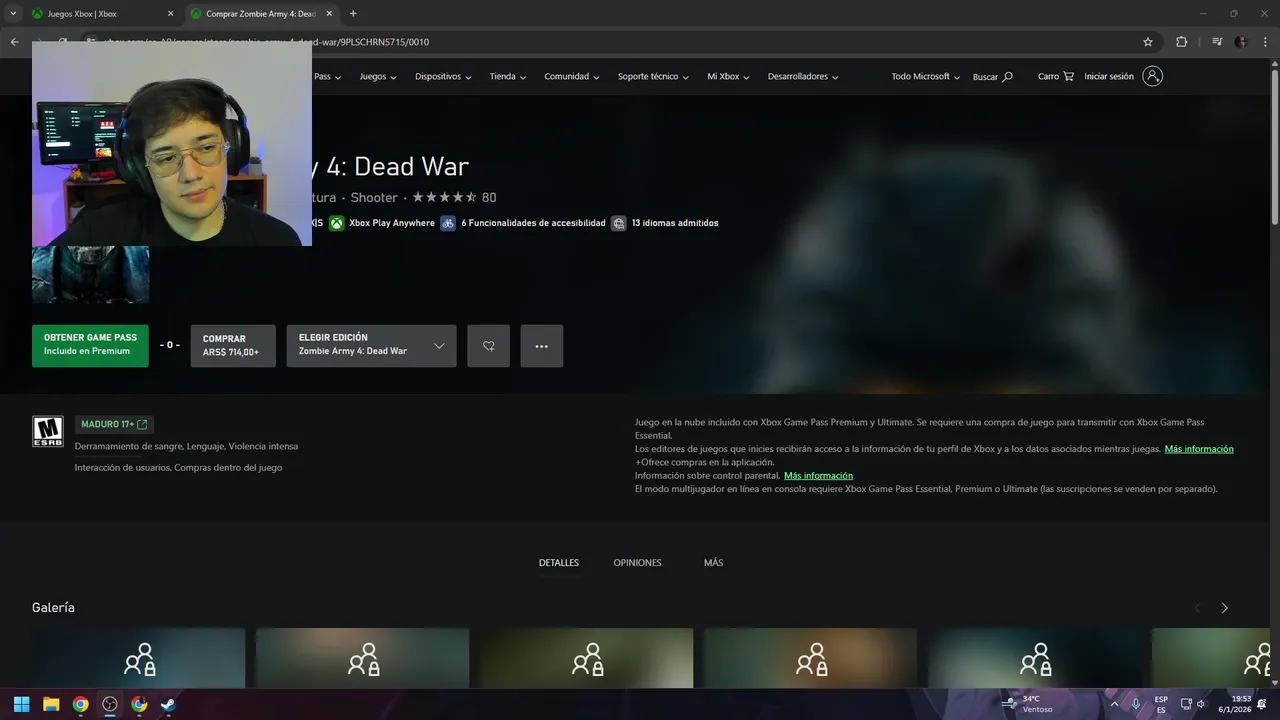Screen dimensions: 1280x720
Task: Close the Comprar Zombie Army 4 tab
Action: coord(329,14)
